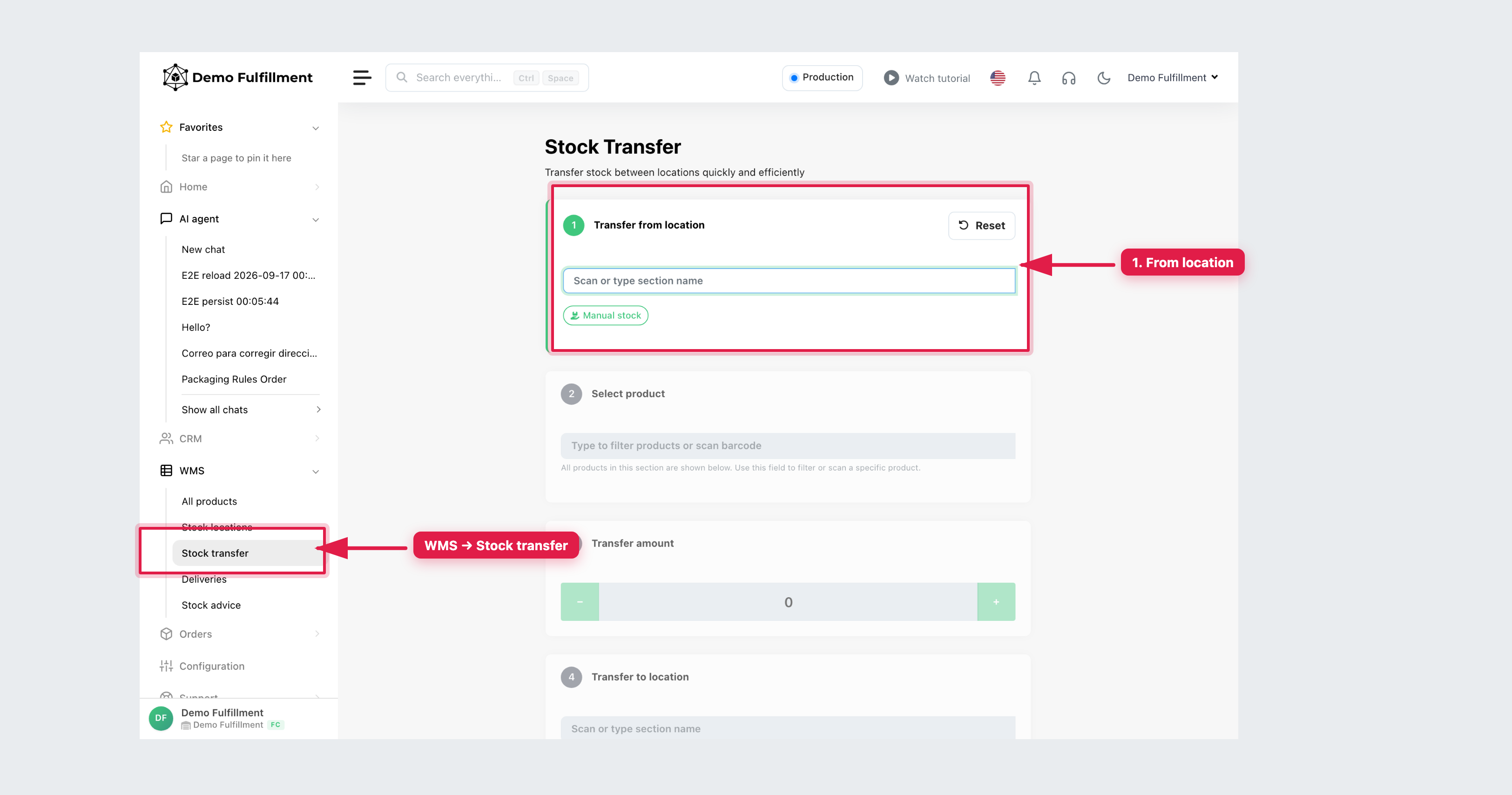Image resolution: width=1512 pixels, height=795 pixels.
Task: Open the Configuration menu
Action: tap(211, 666)
